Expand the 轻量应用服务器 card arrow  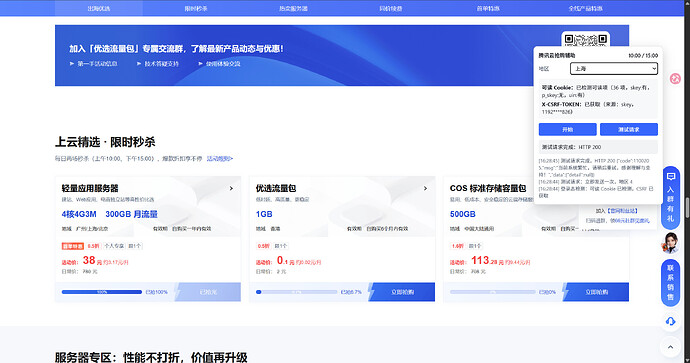231,188
